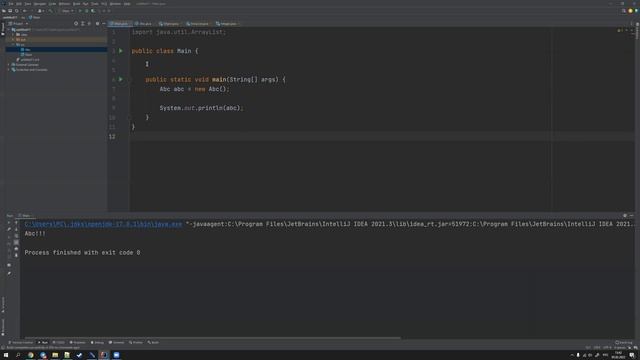Open the Help menu
Screen dimensions: 640x360
coord(127,4)
